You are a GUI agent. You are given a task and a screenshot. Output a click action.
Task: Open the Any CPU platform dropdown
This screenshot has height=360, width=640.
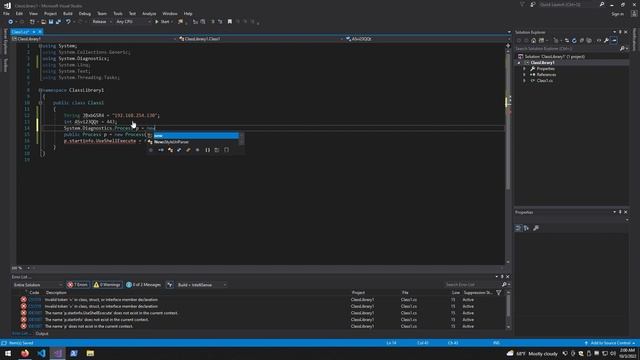tap(133, 22)
